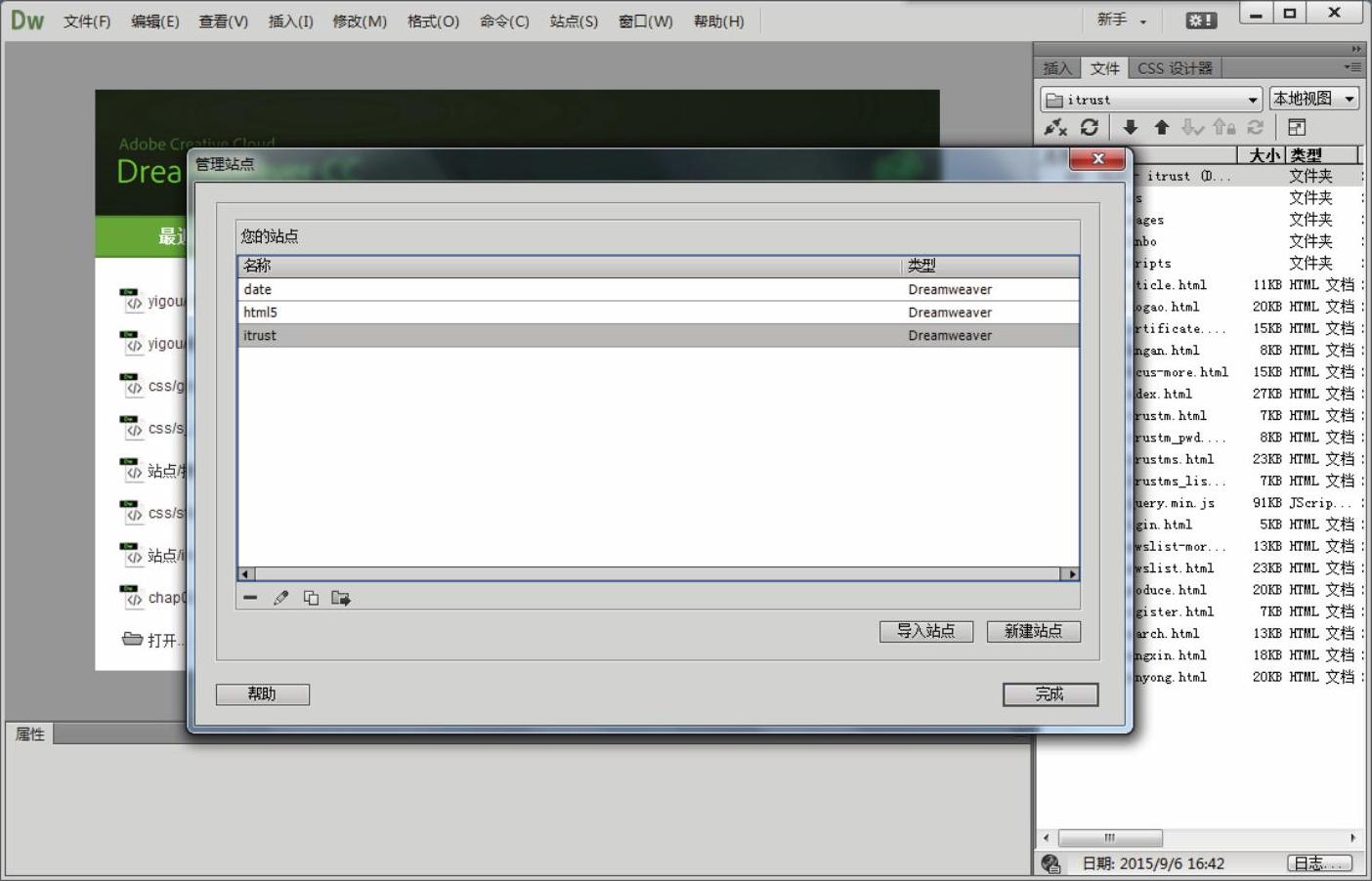This screenshot has height=881, width=1372.
Task: Open the 查看(V) menu
Action: (224, 21)
